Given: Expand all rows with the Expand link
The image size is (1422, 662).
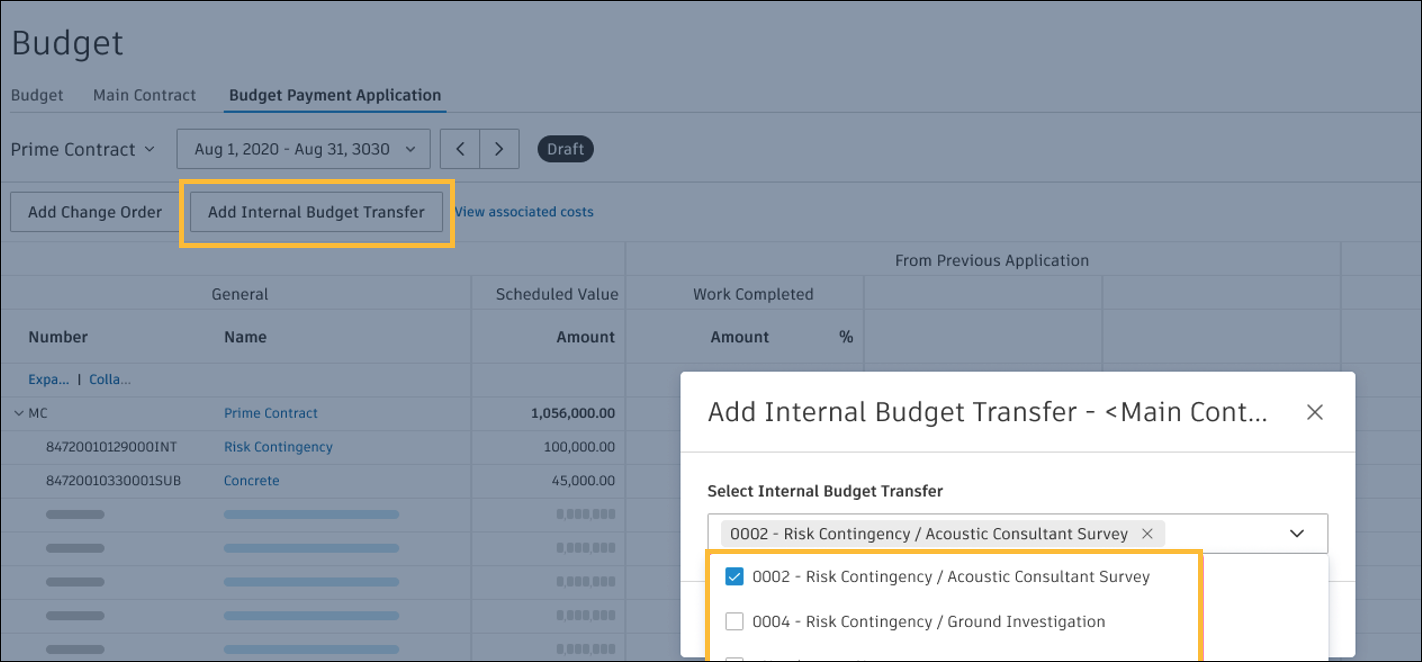Looking at the screenshot, I should pyautogui.click(x=49, y=380).
